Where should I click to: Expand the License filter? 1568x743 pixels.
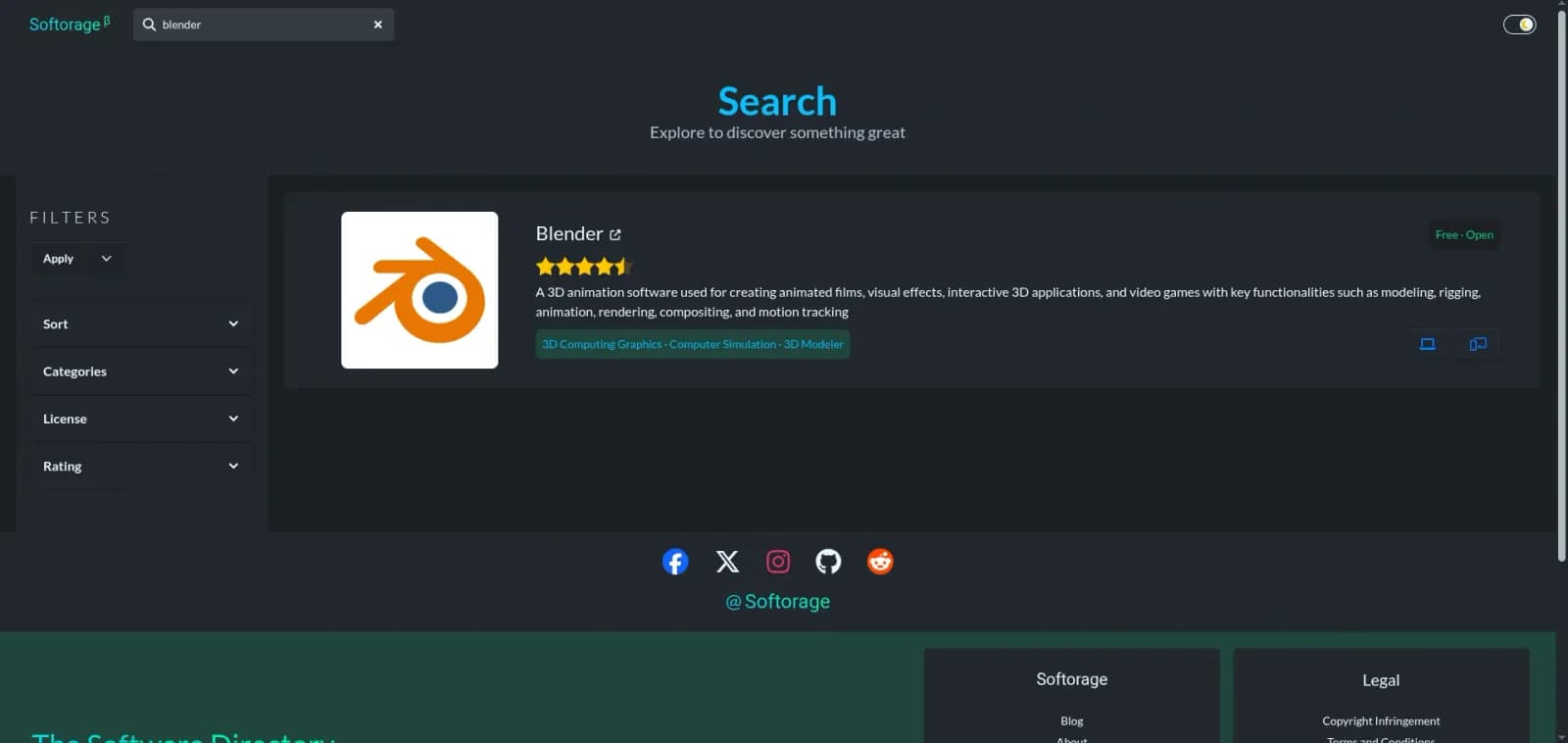(x=141, y=419)
